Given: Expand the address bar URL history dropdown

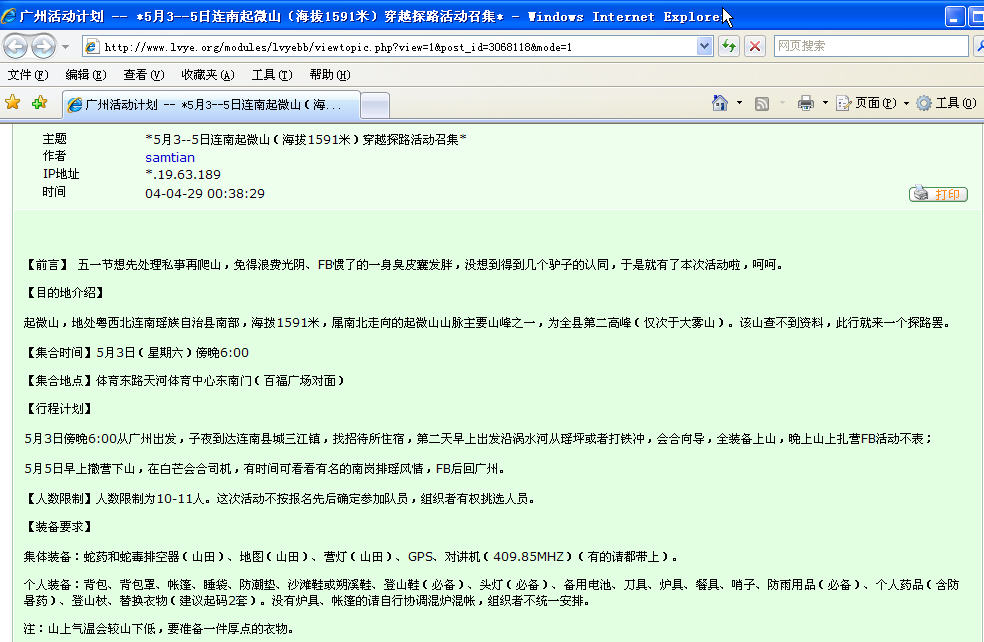Looking at the screenshot, I should tap(704, 46).
